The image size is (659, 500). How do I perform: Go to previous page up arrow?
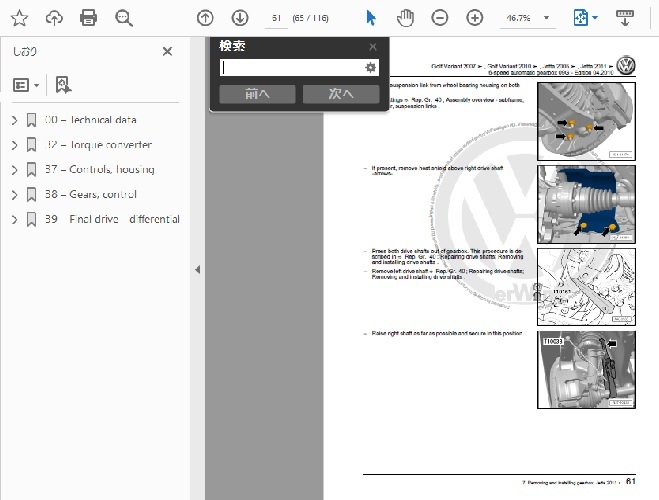tap(205, 18)
